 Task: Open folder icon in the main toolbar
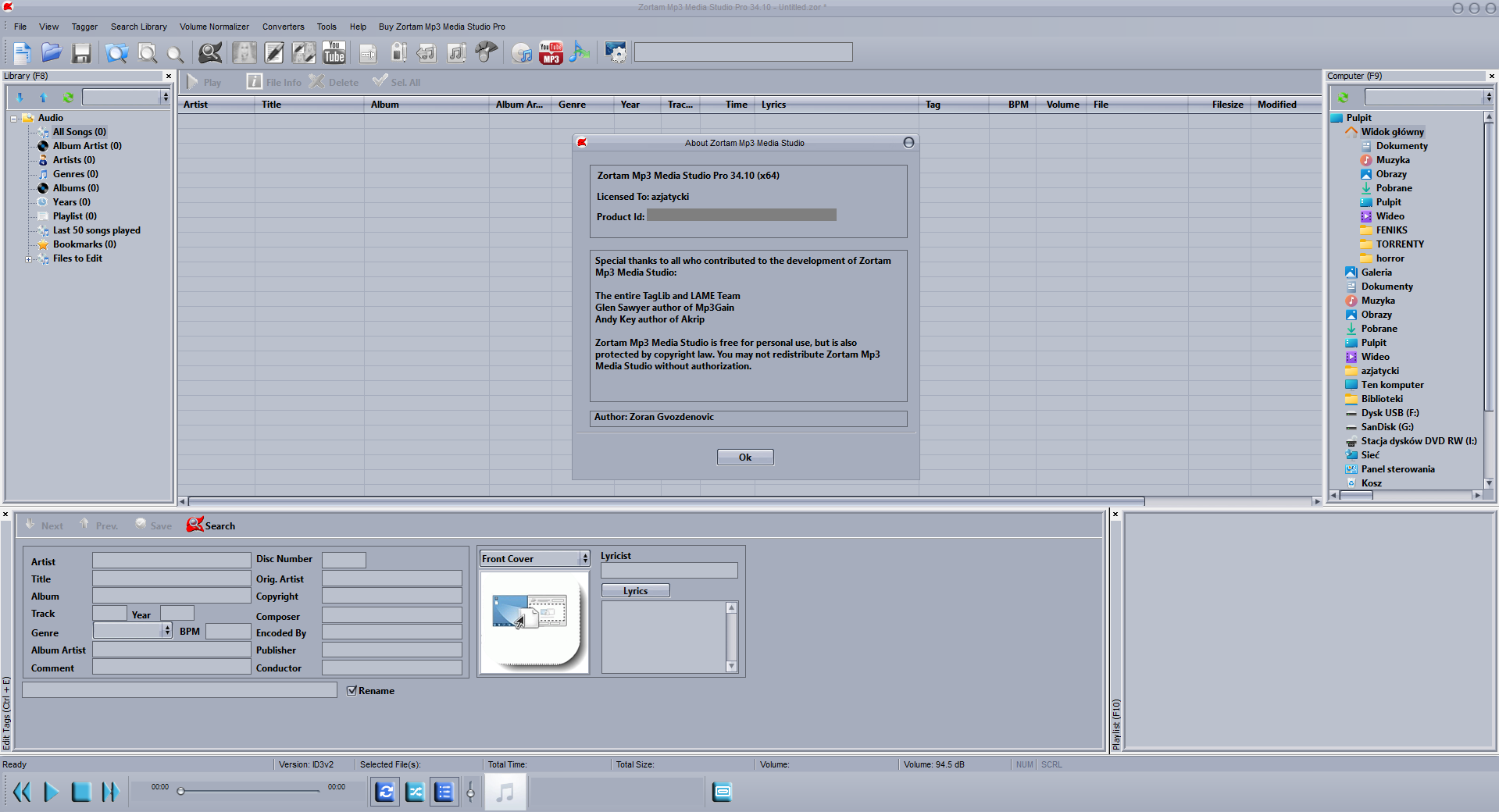point(52,52)
